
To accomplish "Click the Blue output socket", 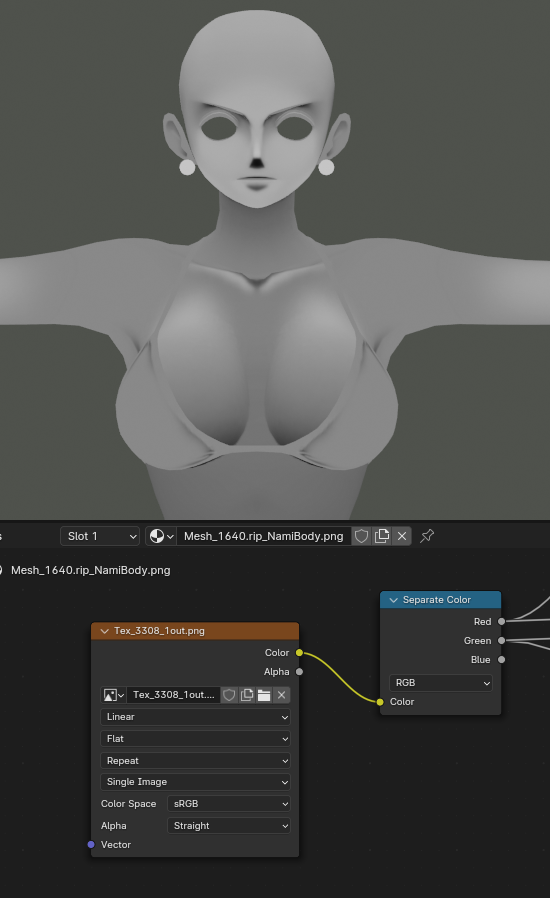I will (501, 659).
